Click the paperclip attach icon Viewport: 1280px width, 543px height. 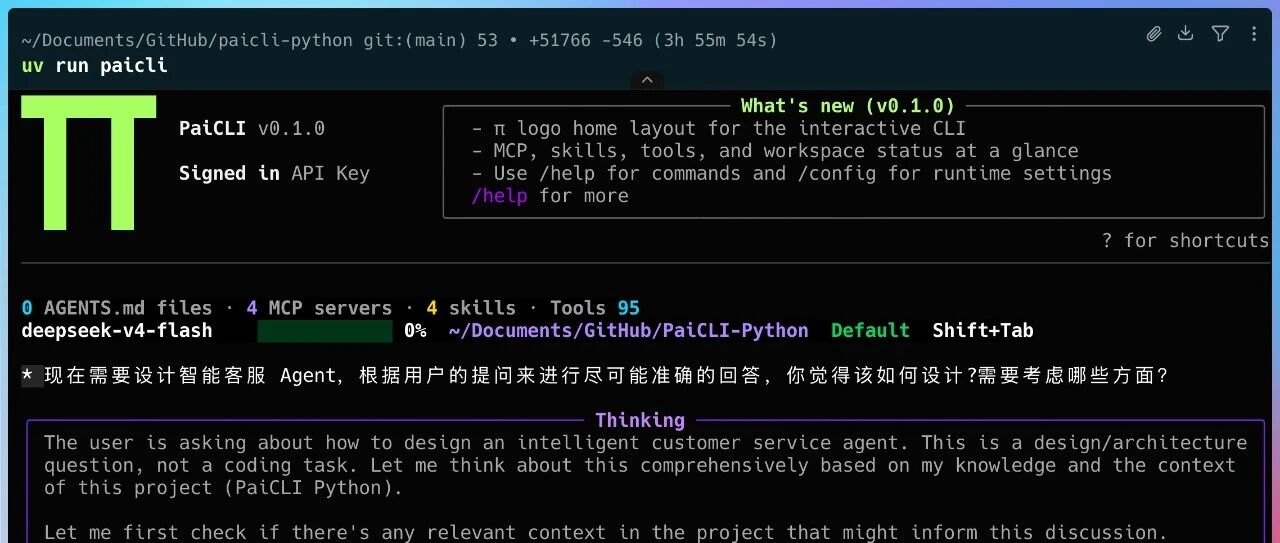pos(1154,34)
